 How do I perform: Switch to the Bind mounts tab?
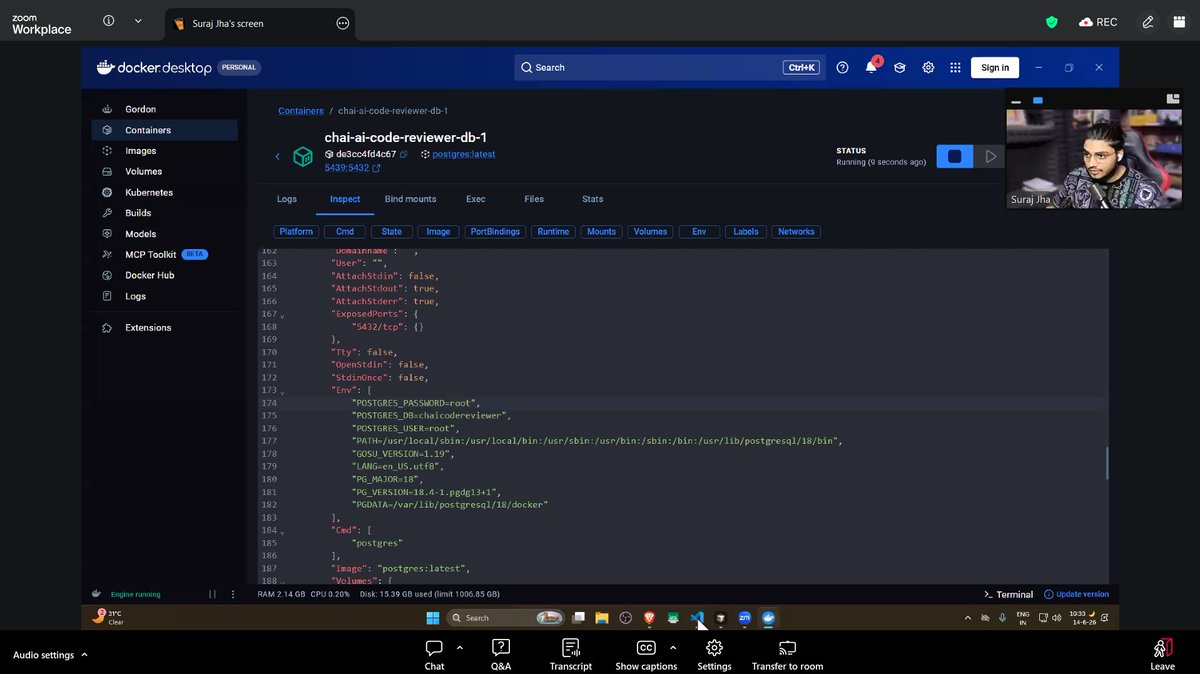pos(410,199)
